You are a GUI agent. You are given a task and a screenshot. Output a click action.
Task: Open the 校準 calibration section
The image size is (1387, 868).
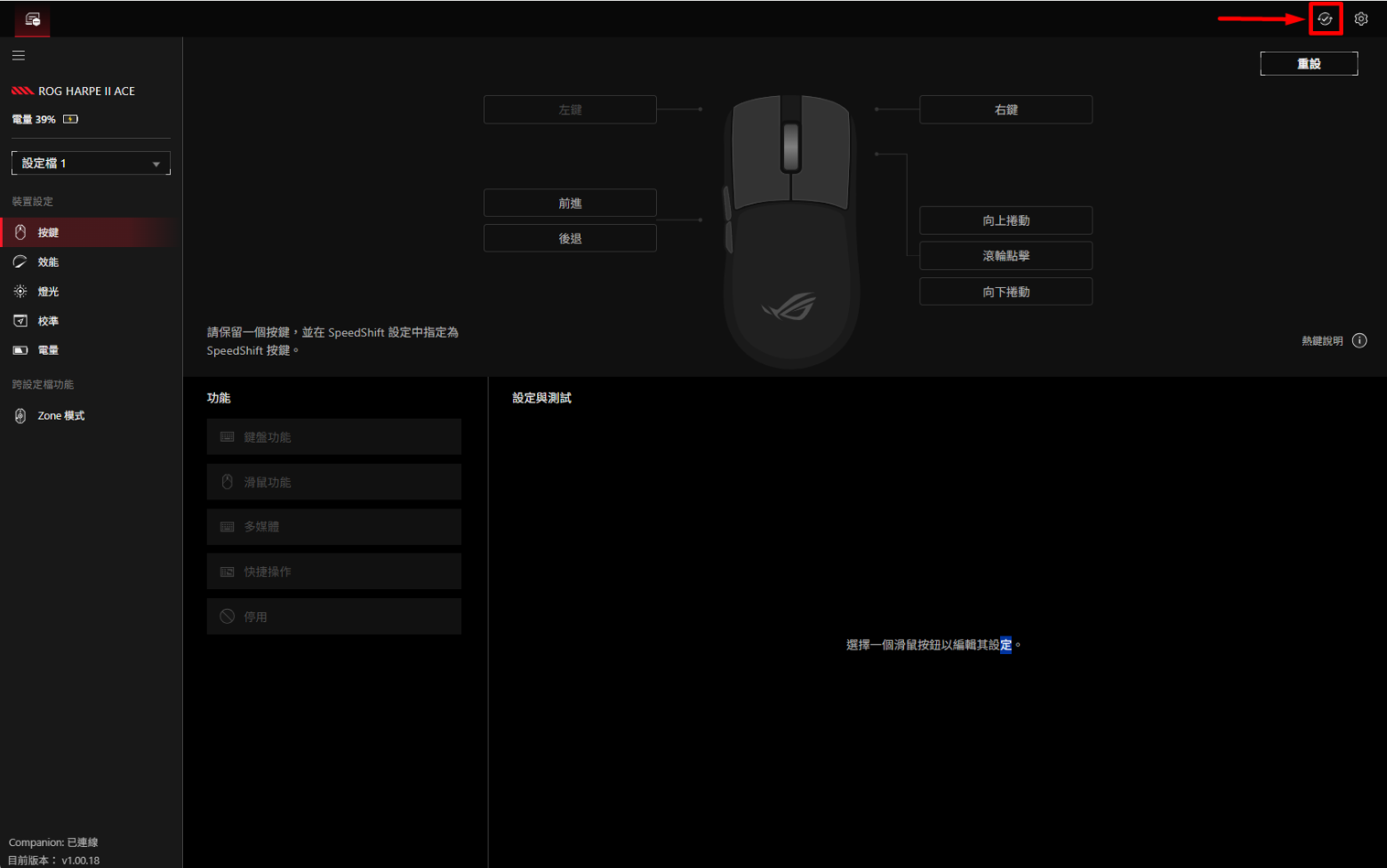(91, 320)
